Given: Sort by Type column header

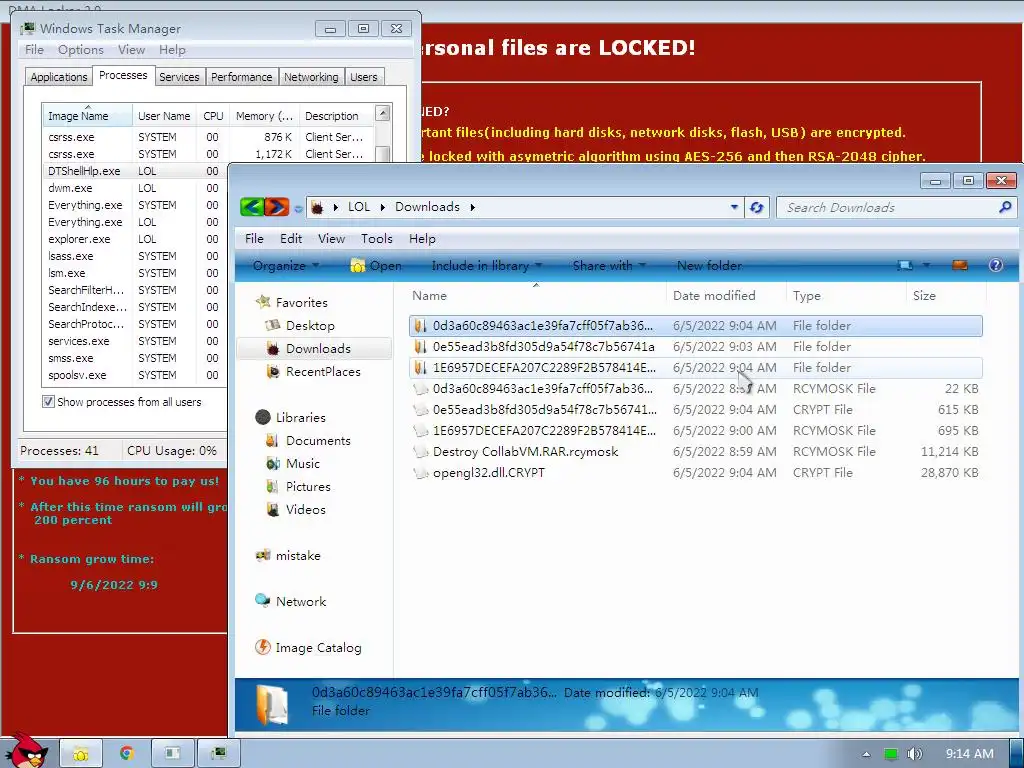Looking at the screenshot, I should point(846,296).
